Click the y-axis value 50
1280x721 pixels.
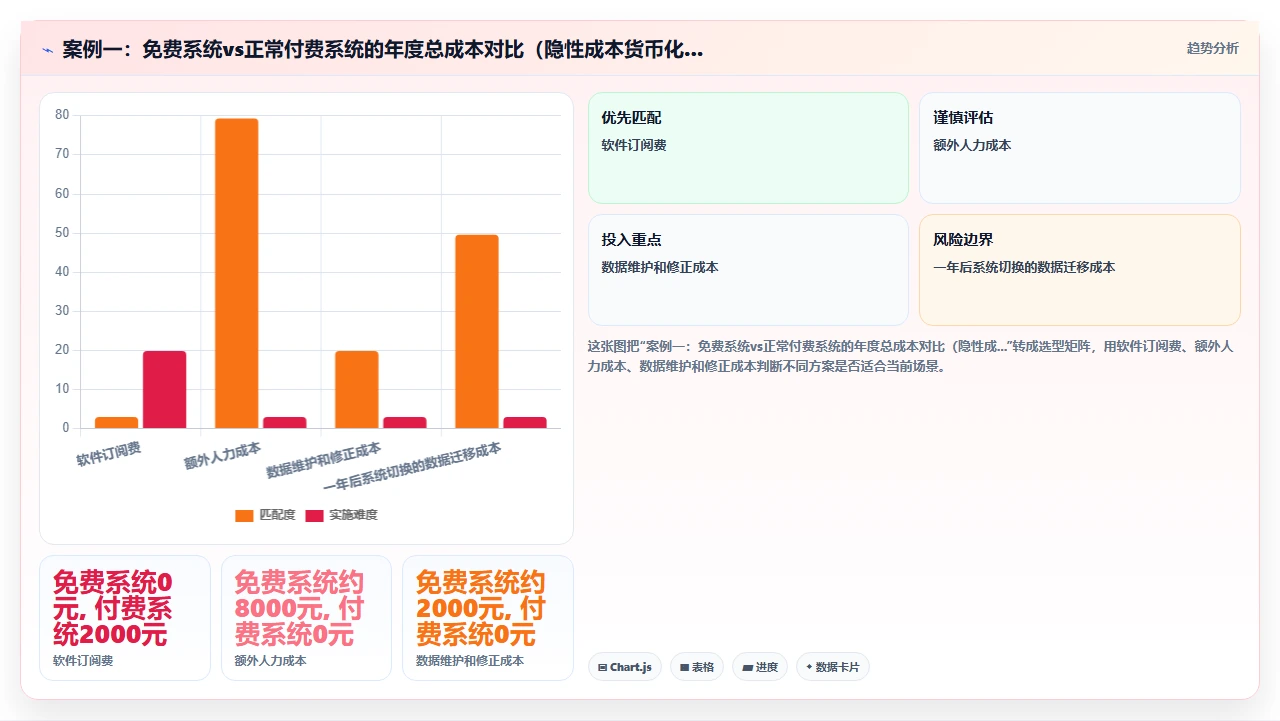pyautogui.click(x=62, y=233)
